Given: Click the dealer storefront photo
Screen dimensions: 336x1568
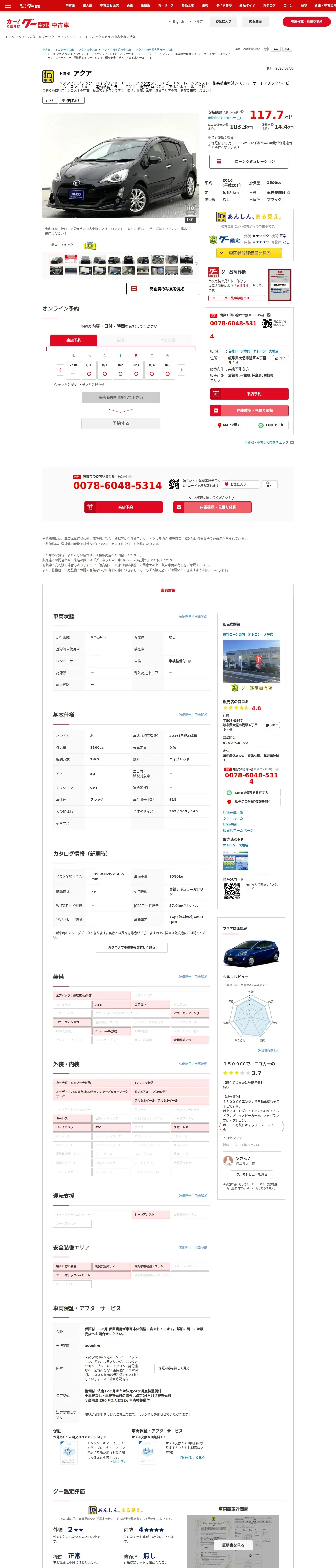Looking at the screenshot, I should (251, 661).
